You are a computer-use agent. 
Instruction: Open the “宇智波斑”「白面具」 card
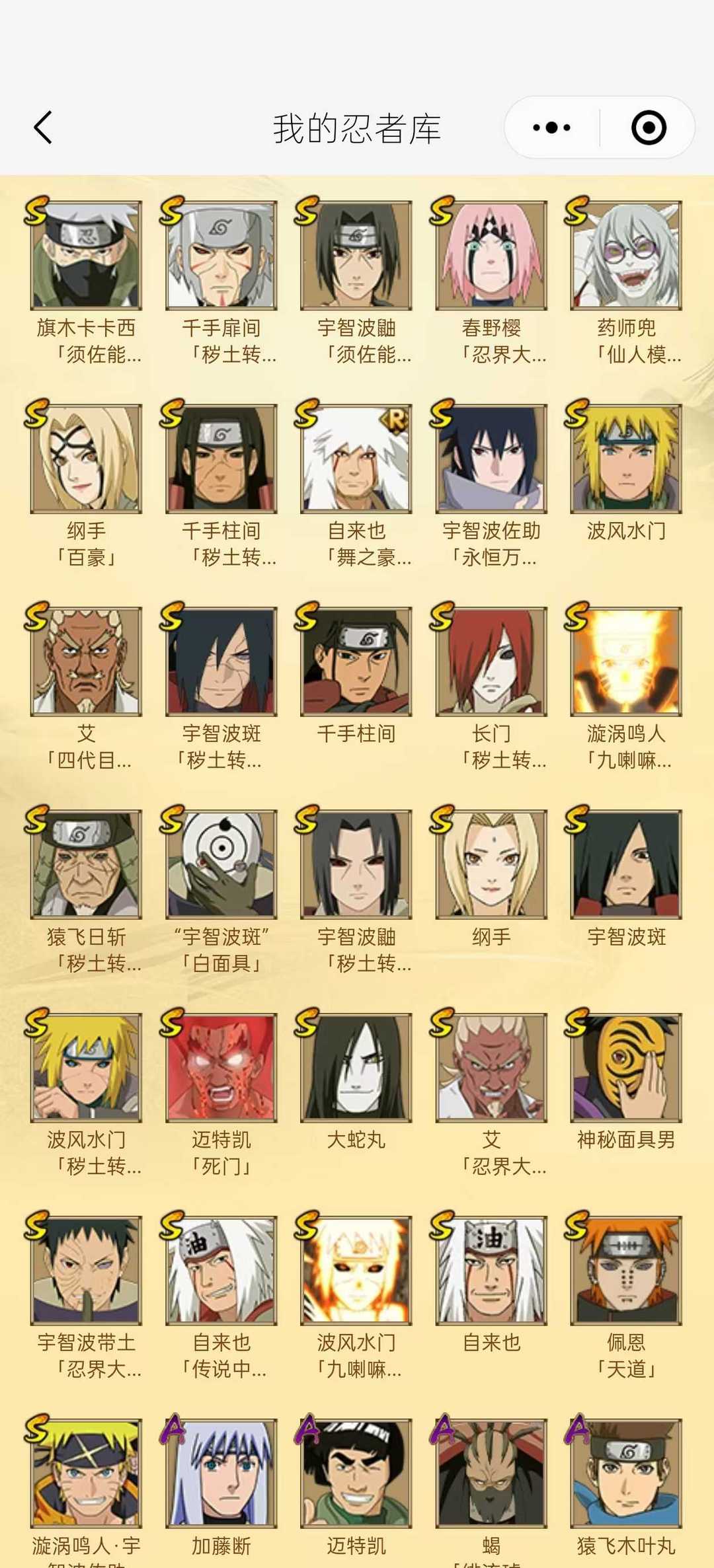click(221, 864)
